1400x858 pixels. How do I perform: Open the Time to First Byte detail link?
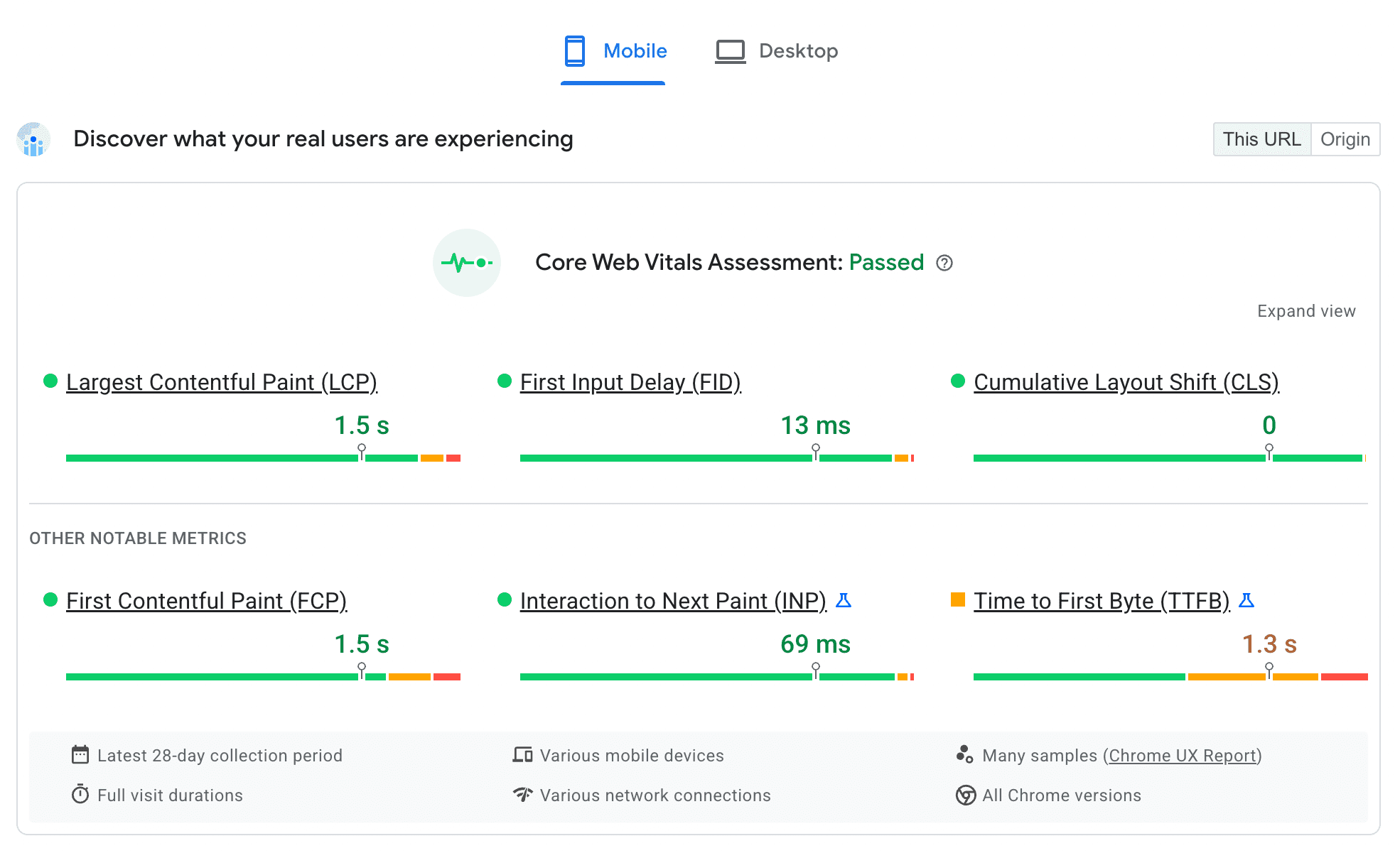[x=1100, y=601]
